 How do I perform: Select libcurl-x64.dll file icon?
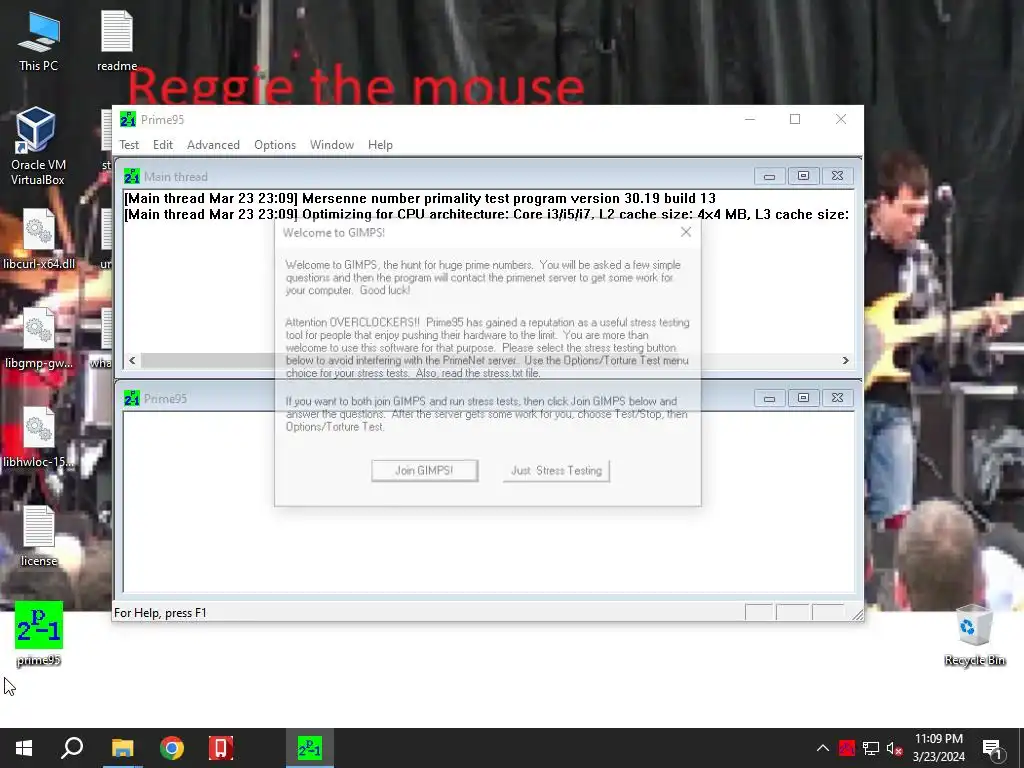39,239
